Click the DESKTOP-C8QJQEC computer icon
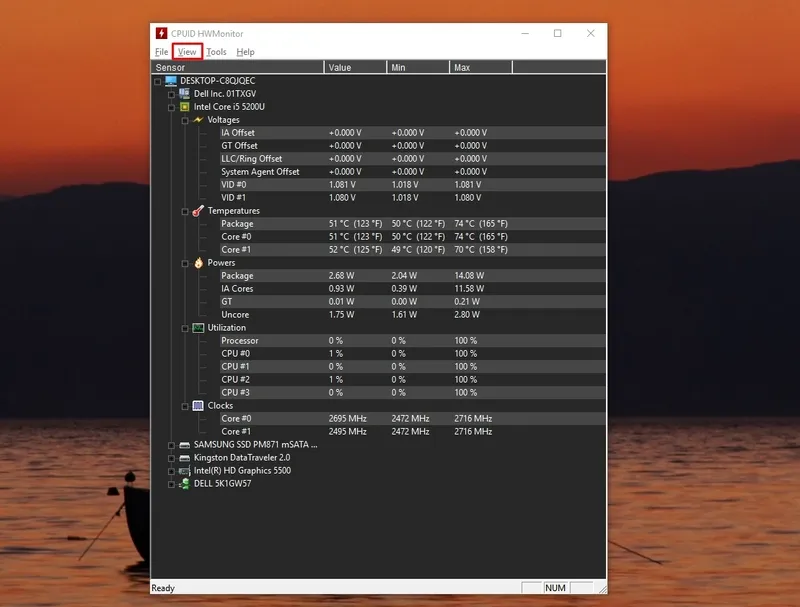Viewport: 800px width, 607px height. (x=171, y=81)
